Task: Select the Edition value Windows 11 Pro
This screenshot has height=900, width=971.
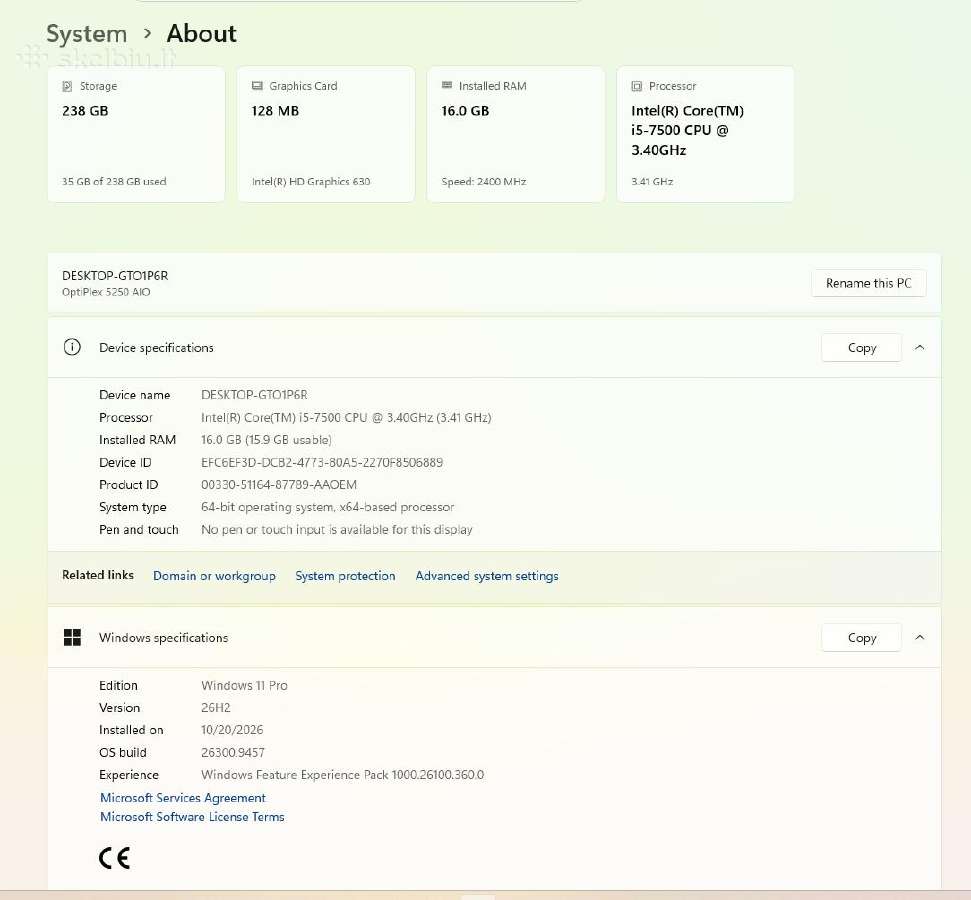Action: 244,685
